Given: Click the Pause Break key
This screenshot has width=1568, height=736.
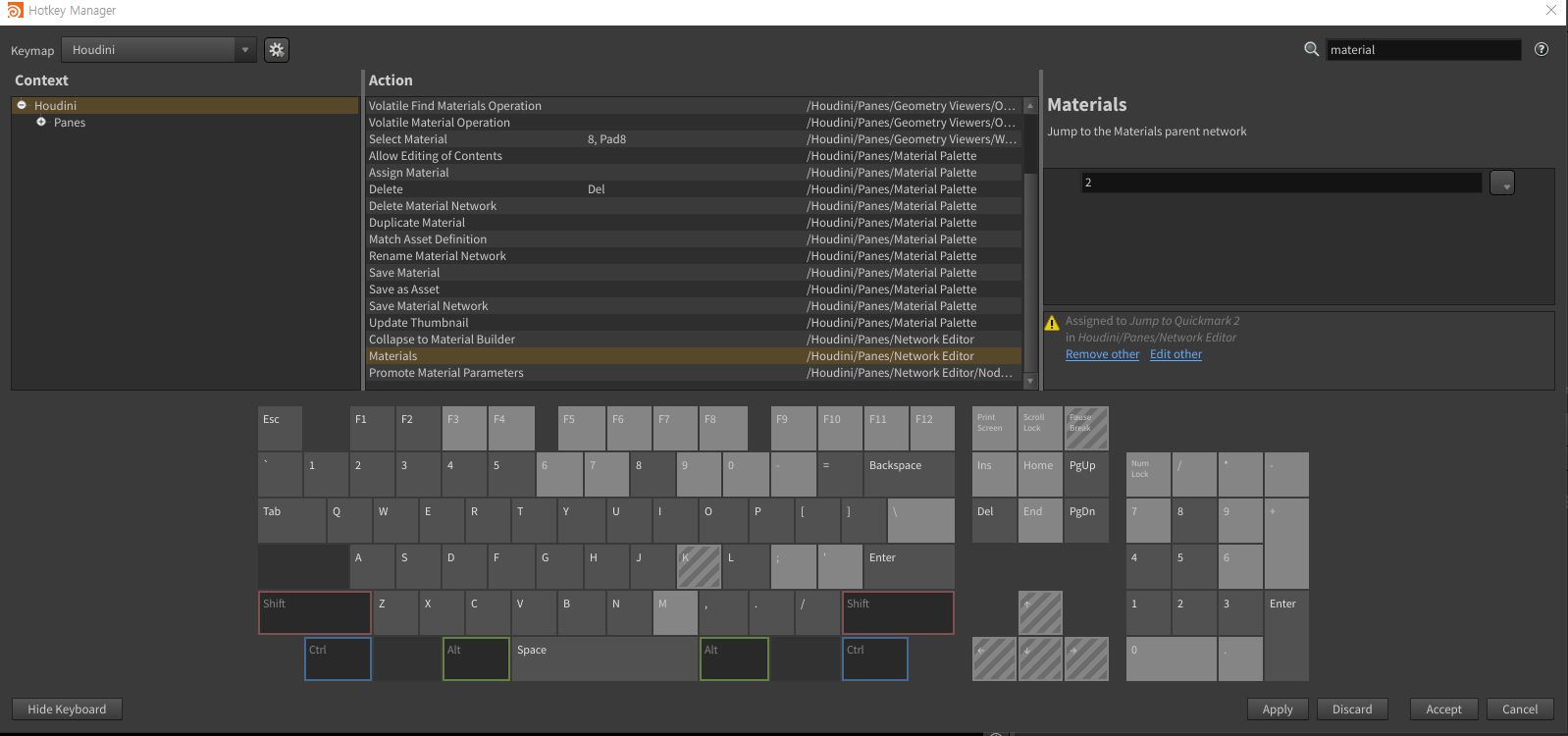Looking at the screenshot, I should pyautogui.click(x=1086, y=428).
